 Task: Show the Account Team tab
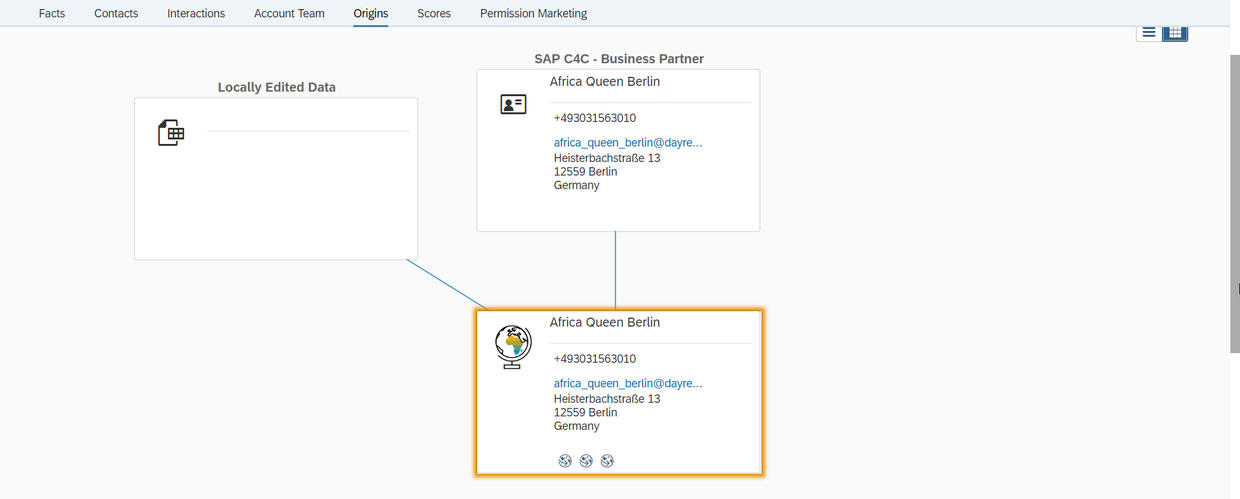(x=289, y=14)
